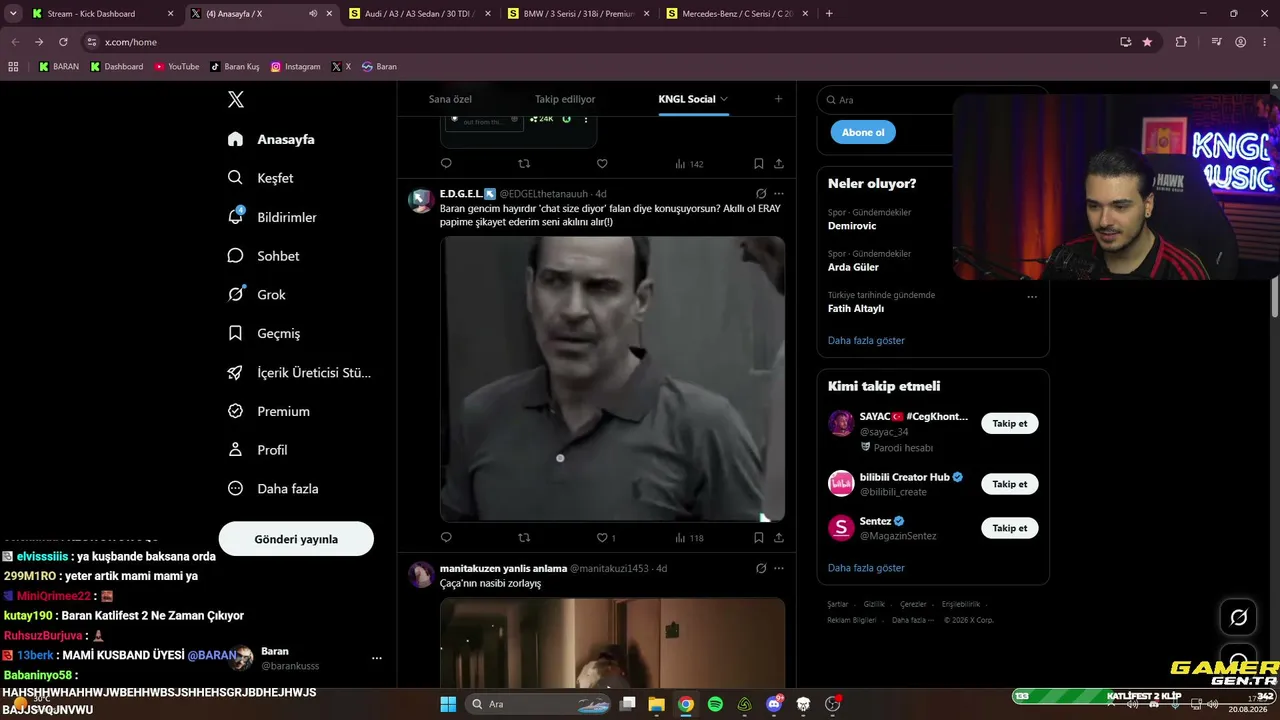
Task: Open YouTube bookmark in bookmarks bar
Action: pyautogui.click(x=177, y=67)
